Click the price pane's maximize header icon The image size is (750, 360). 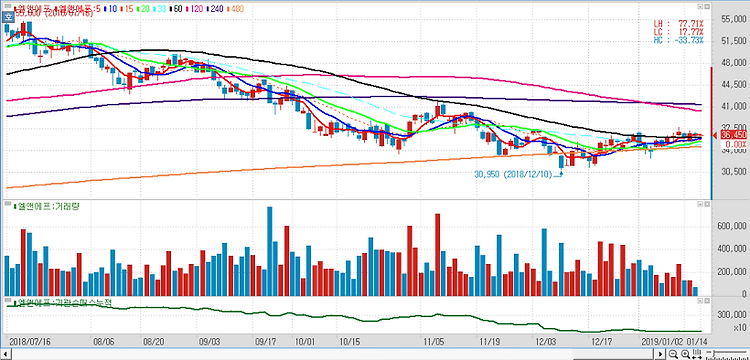pos(706,7)
